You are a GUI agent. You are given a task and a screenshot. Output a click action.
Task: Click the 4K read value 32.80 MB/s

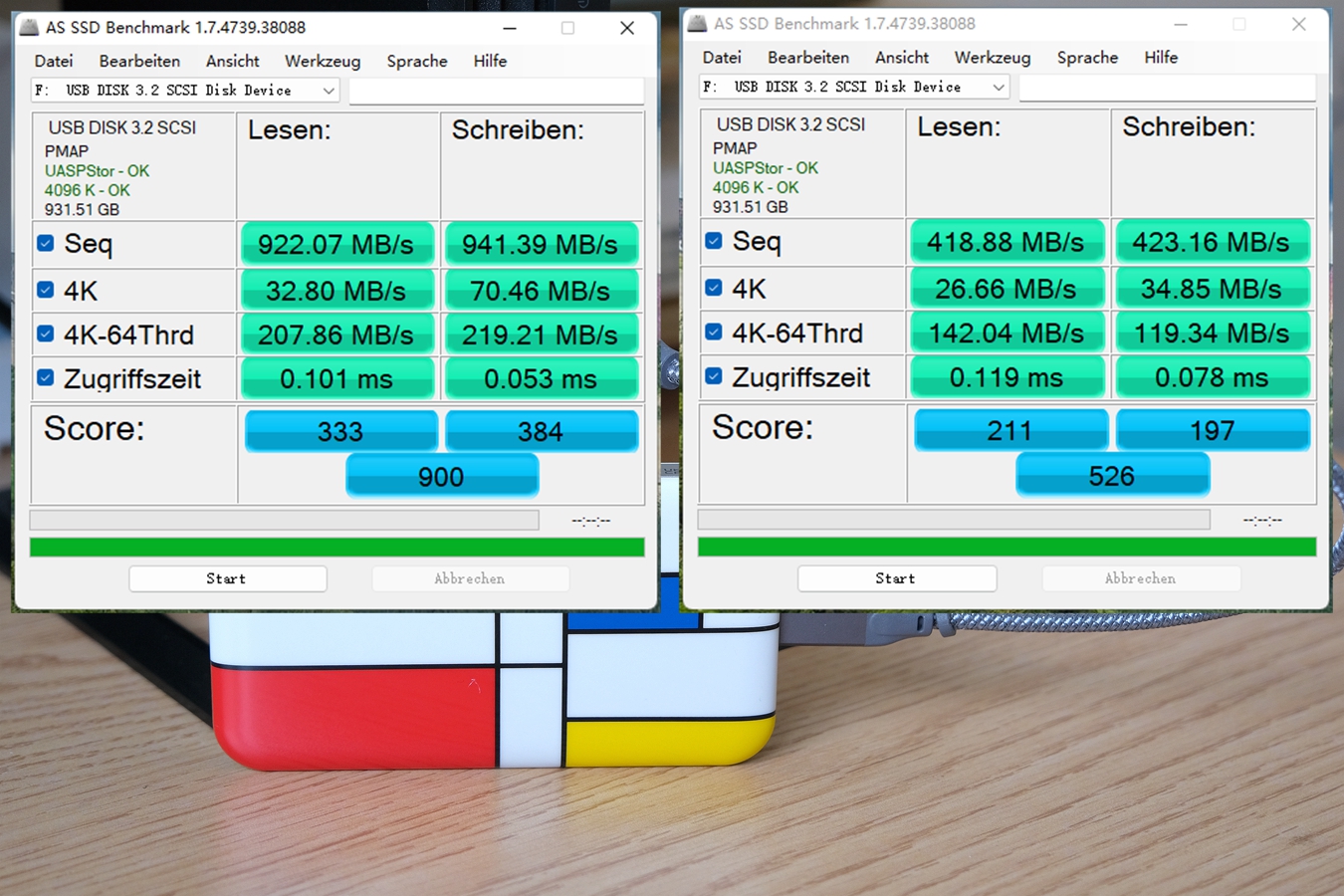click(336, 291)
